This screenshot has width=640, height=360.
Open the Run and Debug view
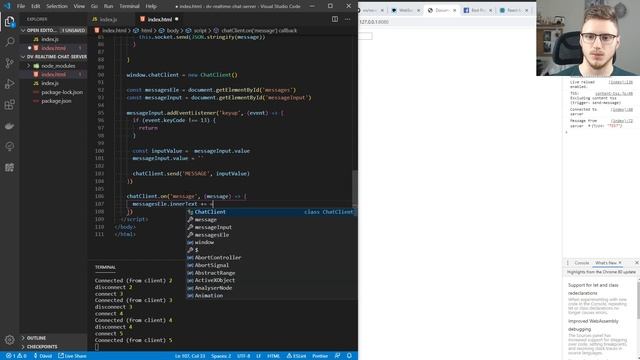point(9,84)
